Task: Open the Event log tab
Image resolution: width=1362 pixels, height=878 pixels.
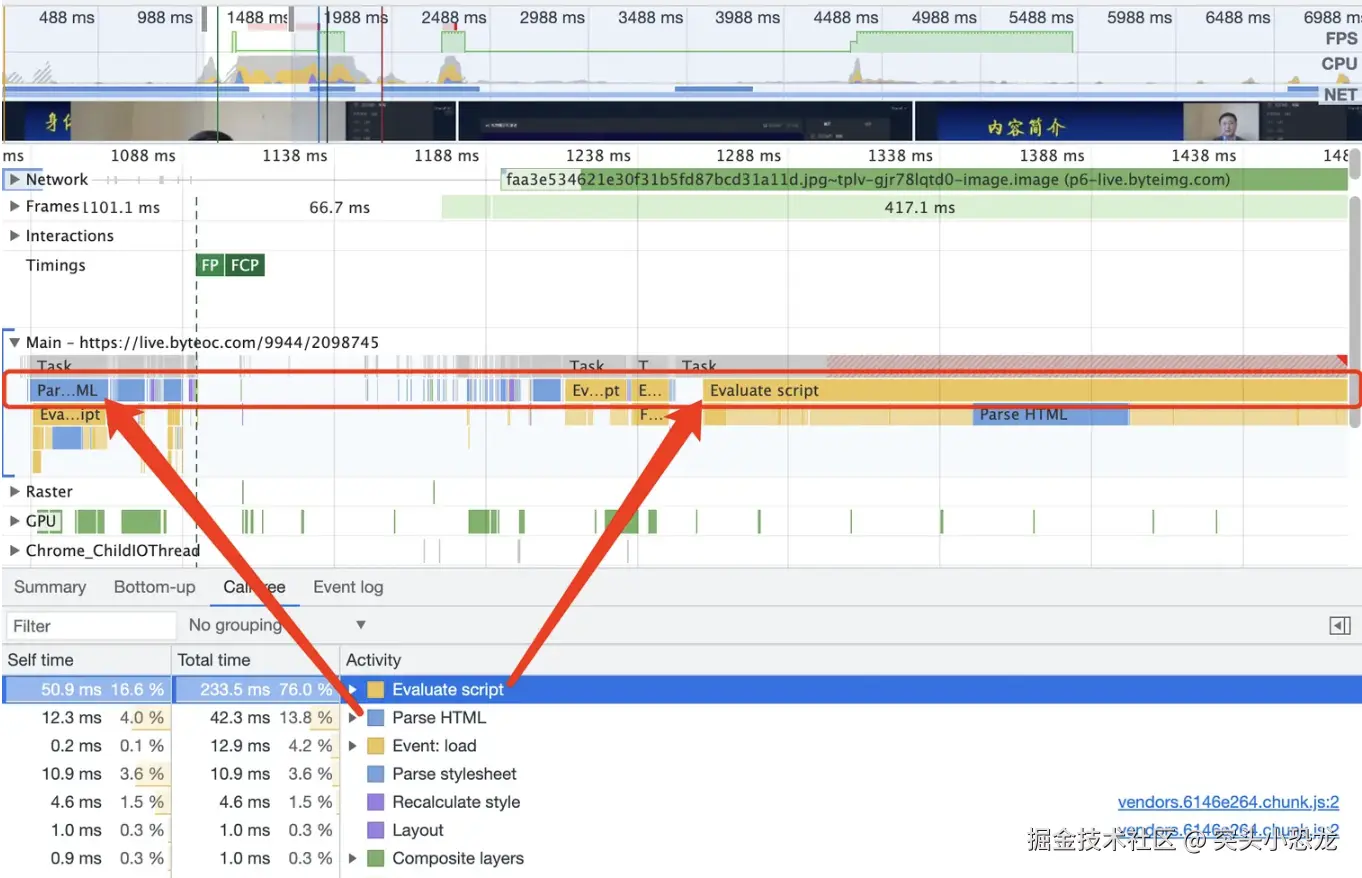Action: pyautogui.click(x=348, y=587)
